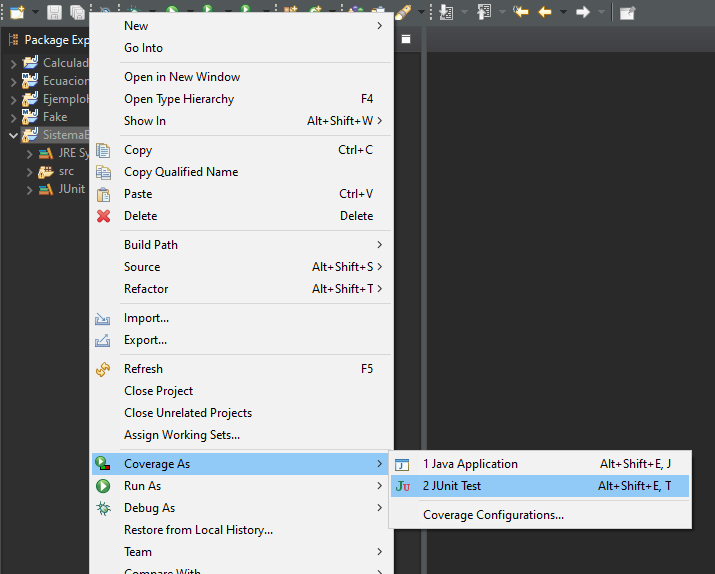Choose Copy Qualified Name
The image size is (715, 574).
tap(181, 172)
